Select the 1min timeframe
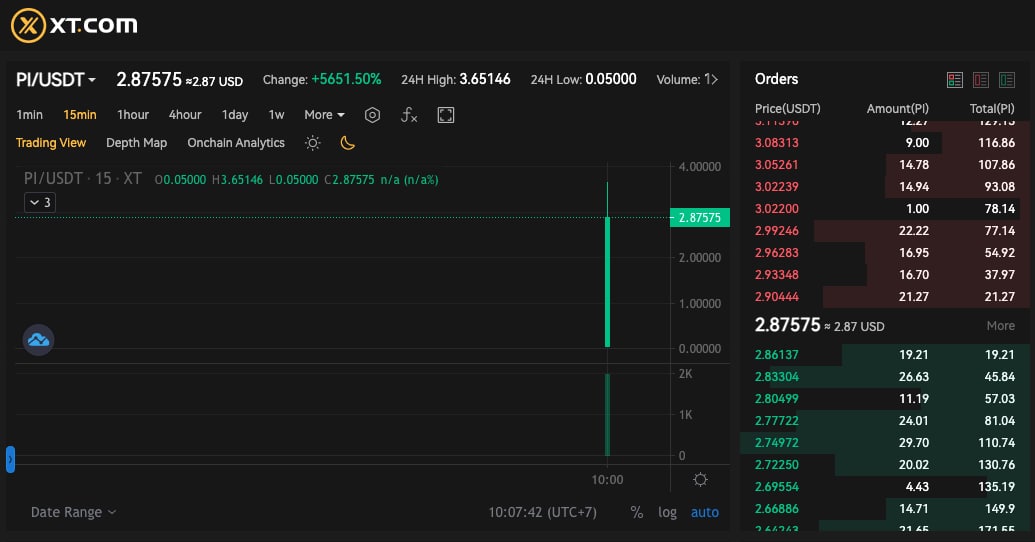Viewport: 1035px width, 542px height. pyautogui.click(x=30, y=115)
